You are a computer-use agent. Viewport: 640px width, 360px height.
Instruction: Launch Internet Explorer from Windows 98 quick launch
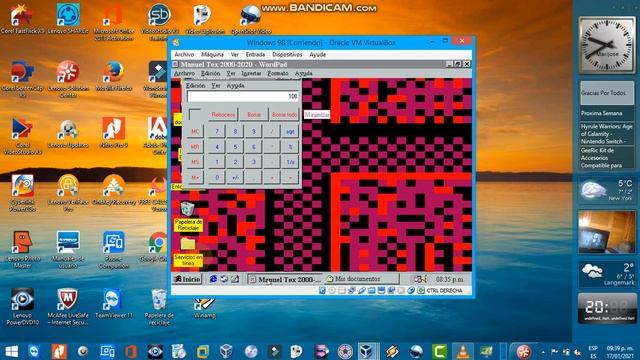213,279
